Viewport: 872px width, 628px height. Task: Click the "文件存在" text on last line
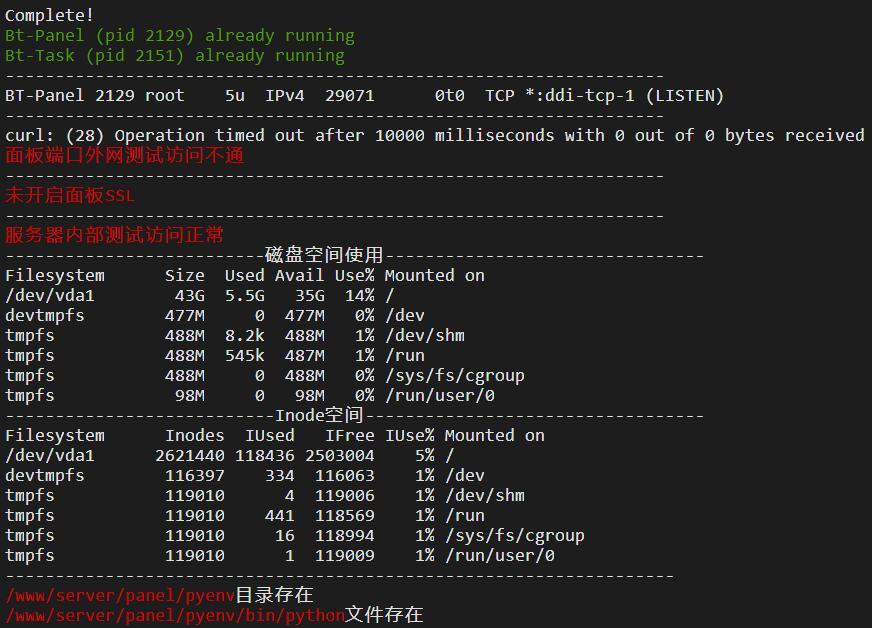(x=384, y=615)
